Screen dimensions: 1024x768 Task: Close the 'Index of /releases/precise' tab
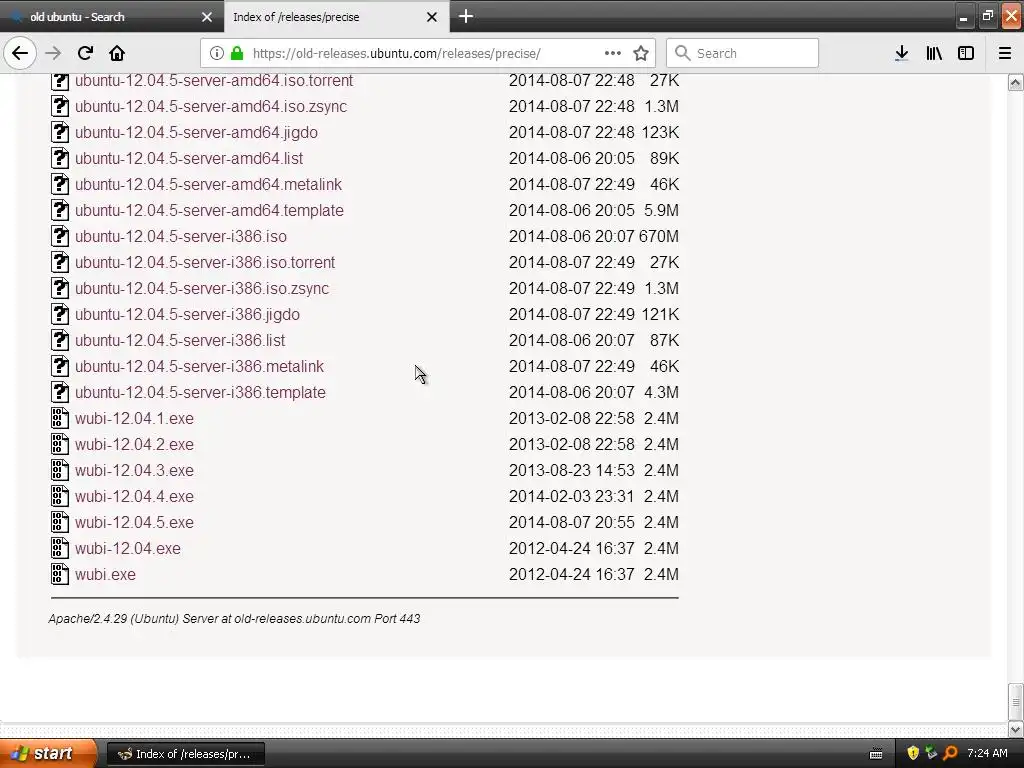click(432, 17)
